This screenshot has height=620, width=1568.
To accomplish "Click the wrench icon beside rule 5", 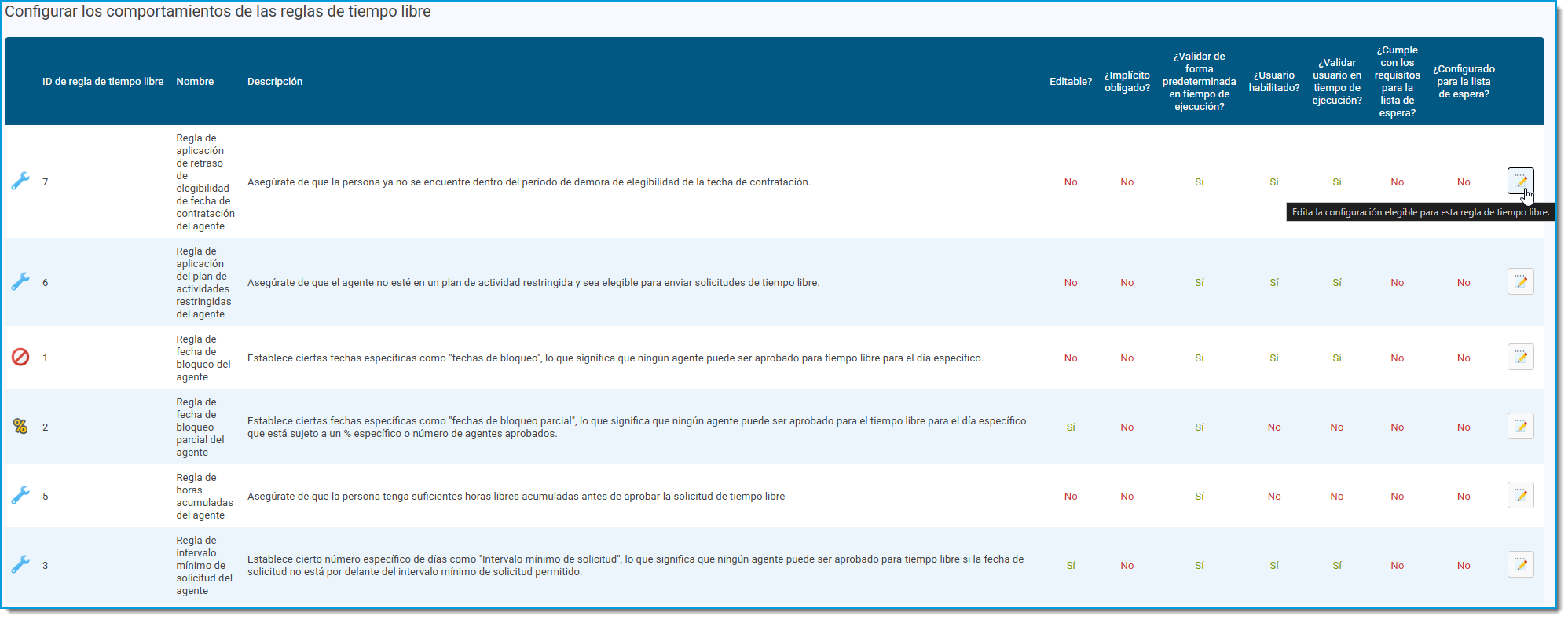I will 20,496.
